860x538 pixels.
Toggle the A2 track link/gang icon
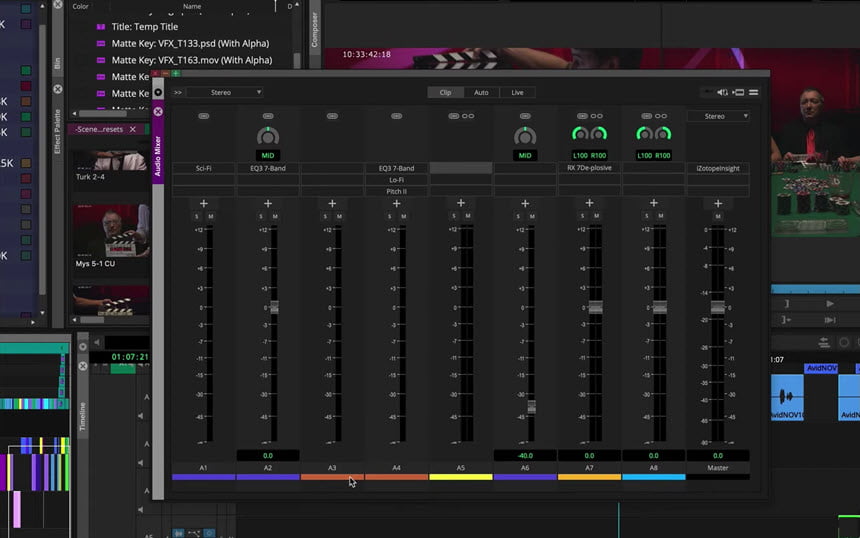[268, 116]
